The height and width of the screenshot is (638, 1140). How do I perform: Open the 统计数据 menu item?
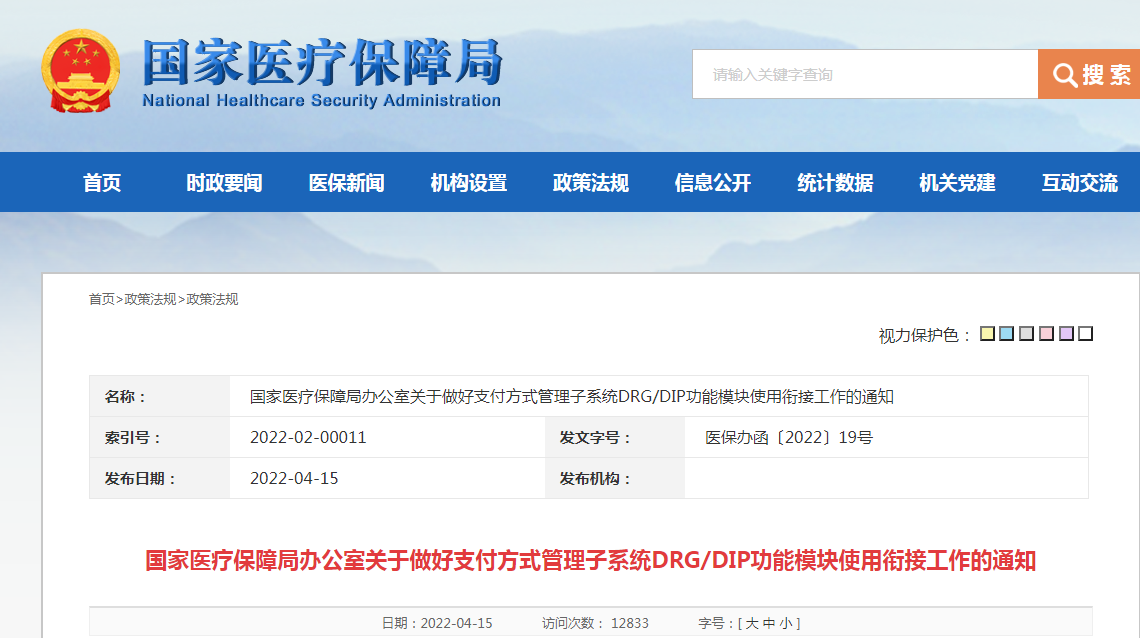(x=835, y=182)
